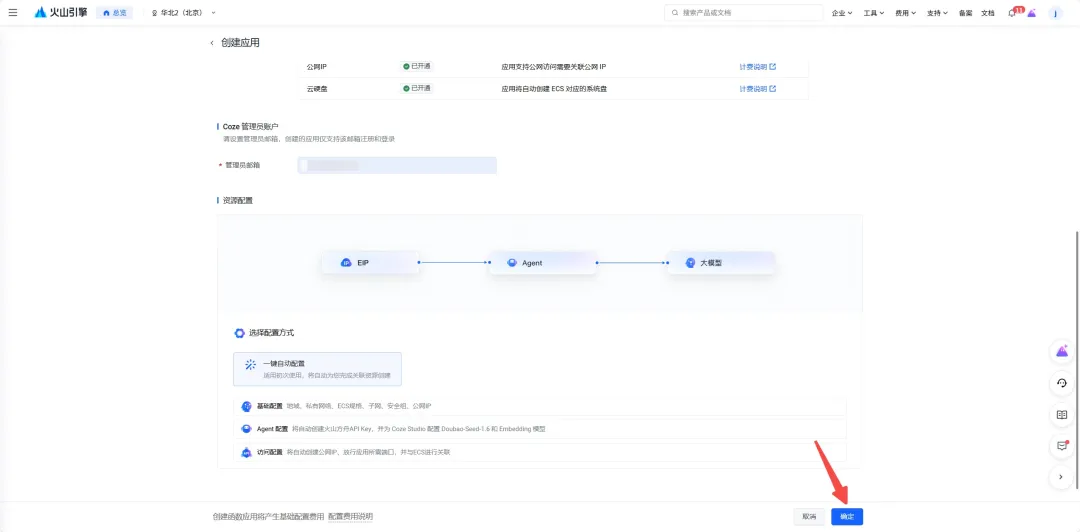Click the 公网IP row label
The height and width of the screenshot is (532, 1080).
click(316, 67)
